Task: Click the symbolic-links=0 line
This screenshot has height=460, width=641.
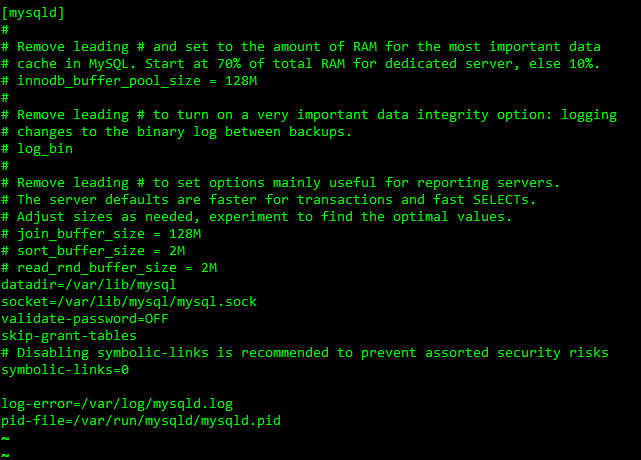Action: pyautogui.click(x=65, y=370)
